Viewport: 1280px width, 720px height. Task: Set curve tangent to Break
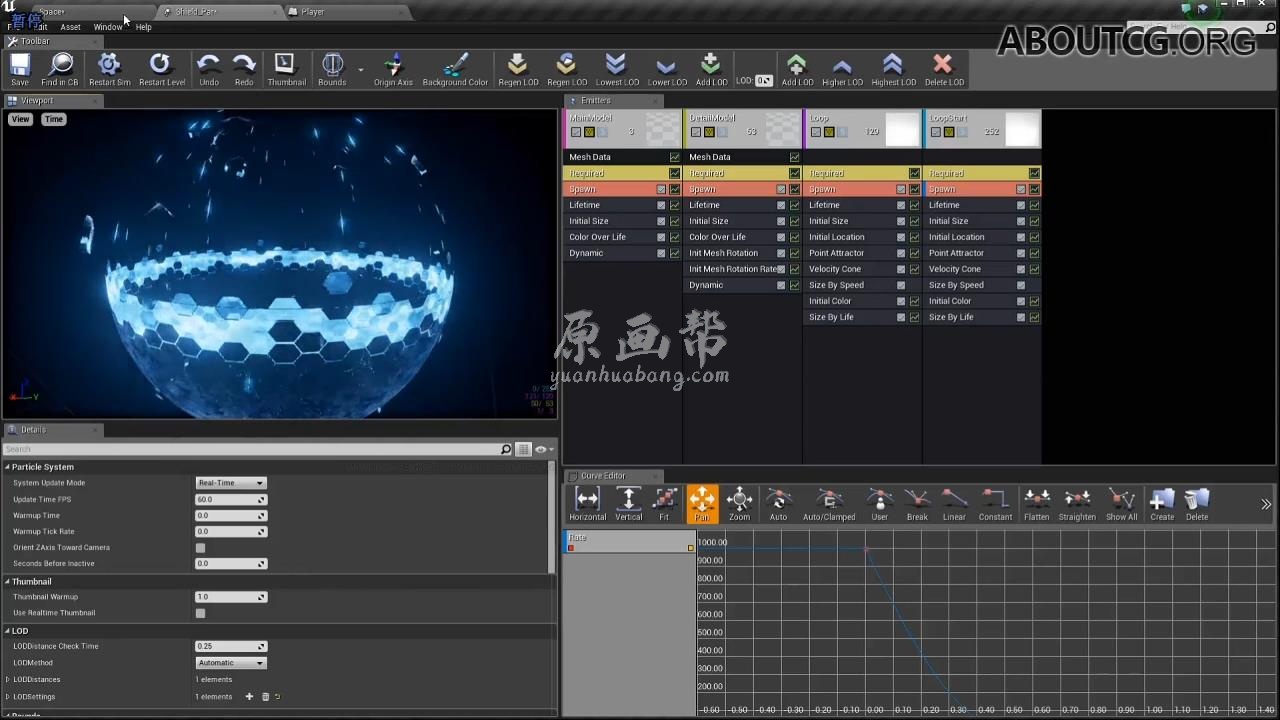pyautogui.click(x=917, y=504)
